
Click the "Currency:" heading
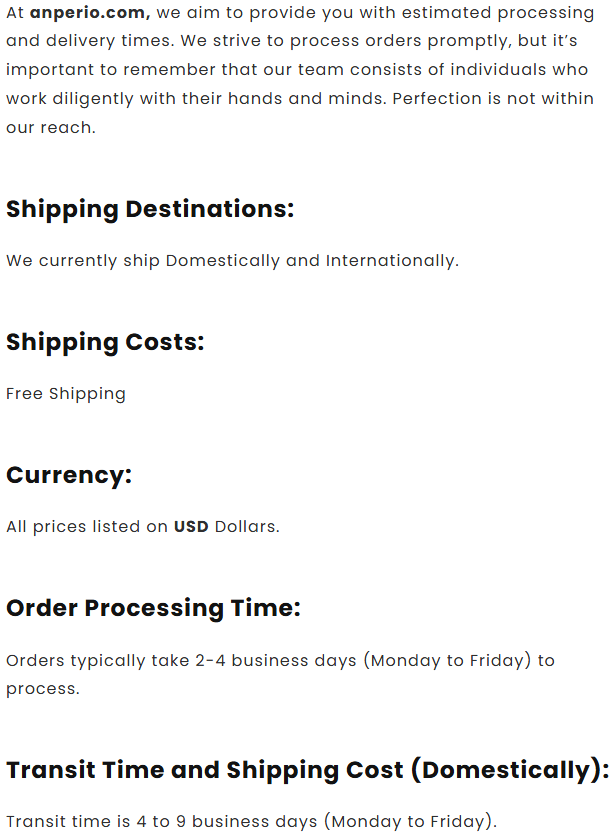point(69,475)
